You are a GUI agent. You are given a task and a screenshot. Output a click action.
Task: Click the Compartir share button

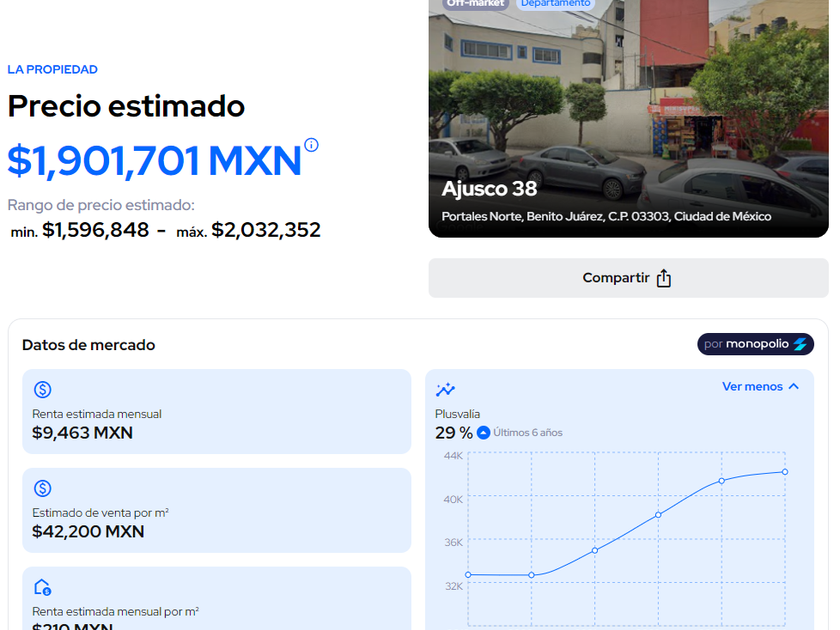[x=628, y=278]
